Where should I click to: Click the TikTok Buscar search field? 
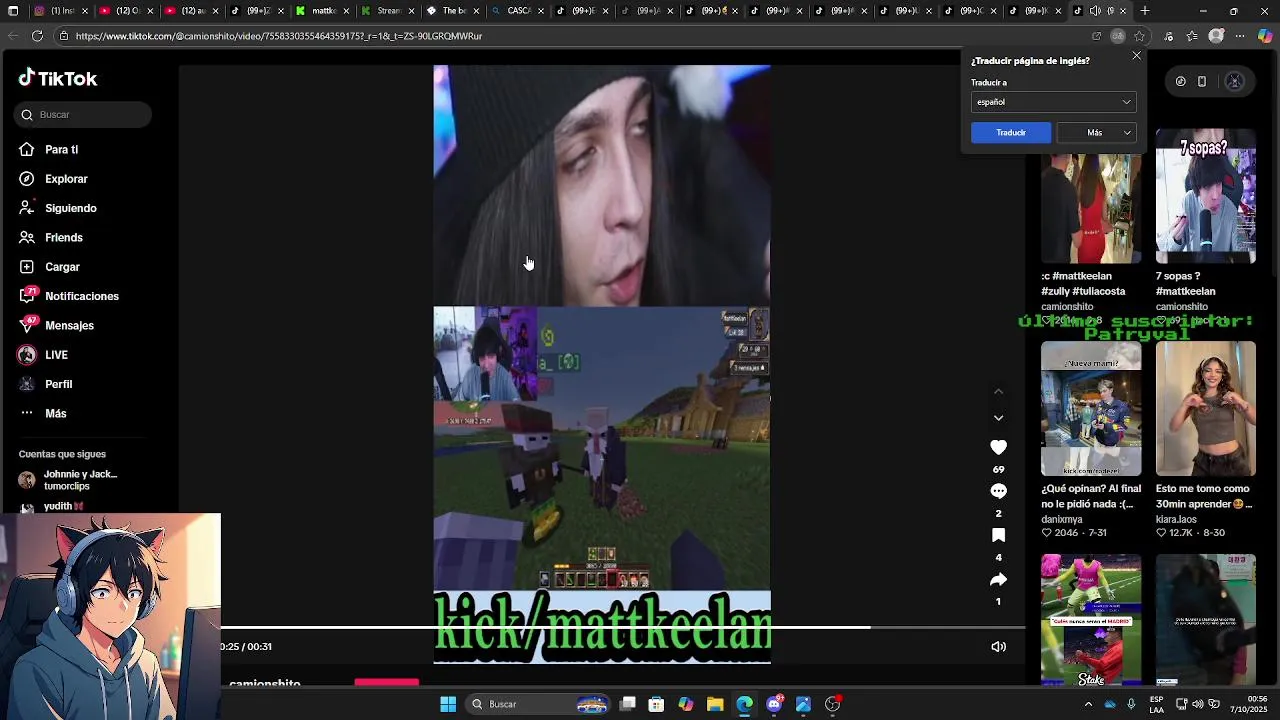[x=83, y=114]
